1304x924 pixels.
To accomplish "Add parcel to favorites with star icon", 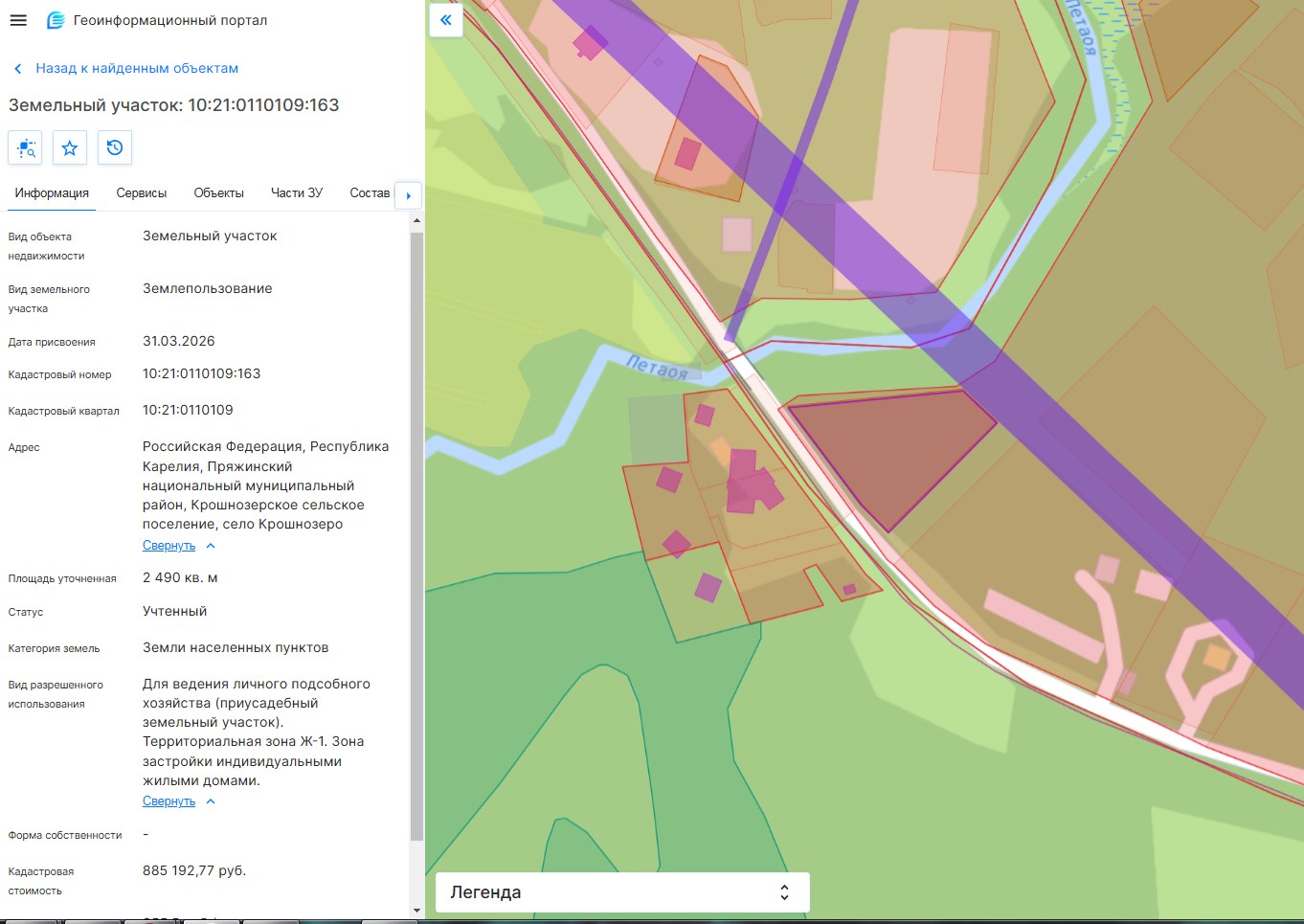I will [x=70, y=147].
